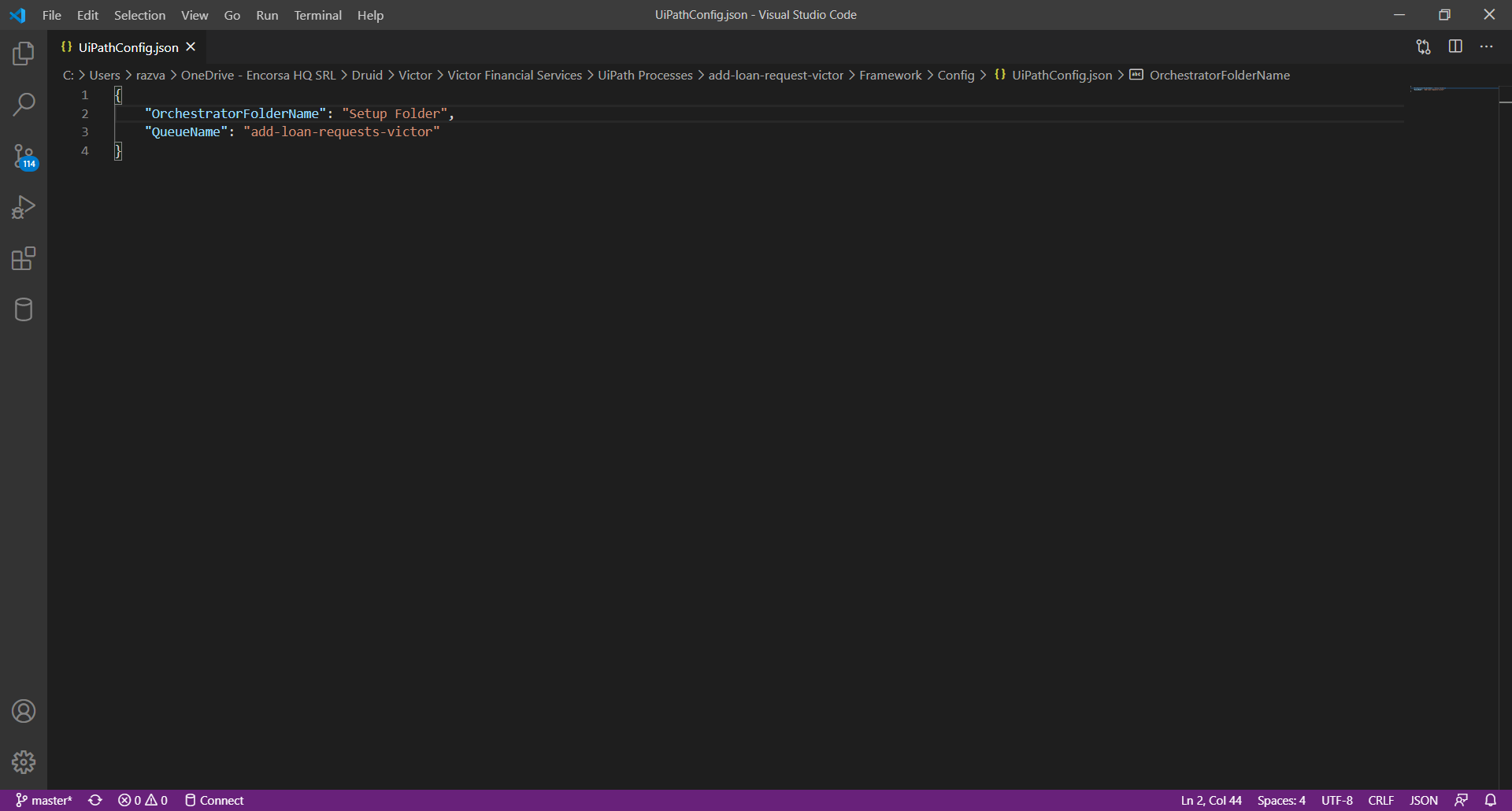1512x811 pixels.
Task: Change indentation via Spaces: 4
Action: [1281, 800]
